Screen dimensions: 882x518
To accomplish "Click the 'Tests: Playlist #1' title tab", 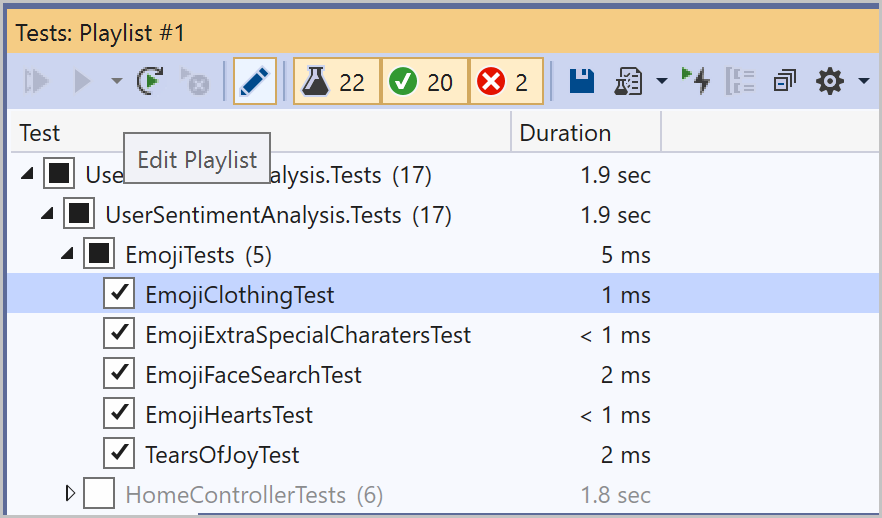I will (x=100, y=33).
